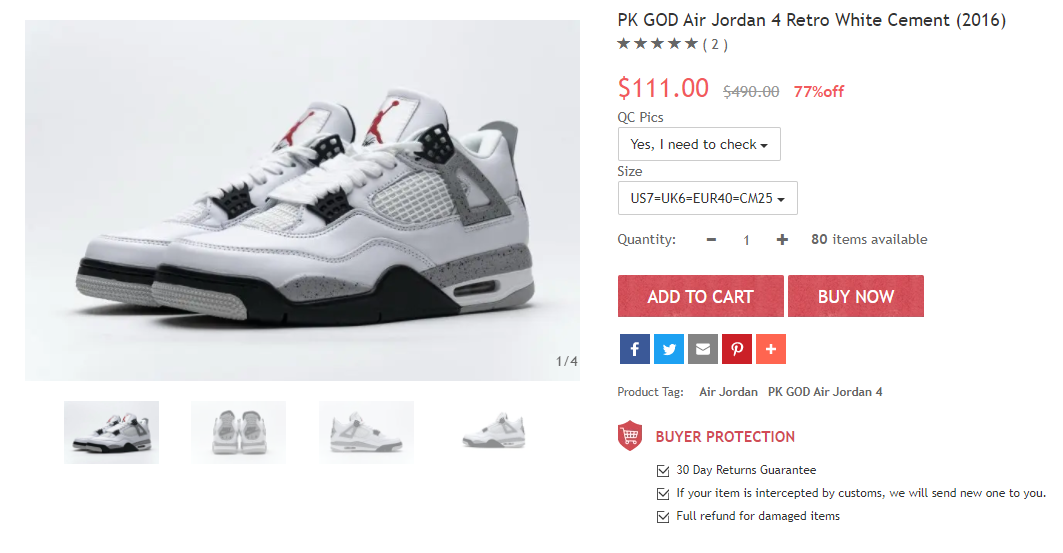This screenshot has height=553, width=1063.
Task: Share product on Twitter
Action: 668,349
